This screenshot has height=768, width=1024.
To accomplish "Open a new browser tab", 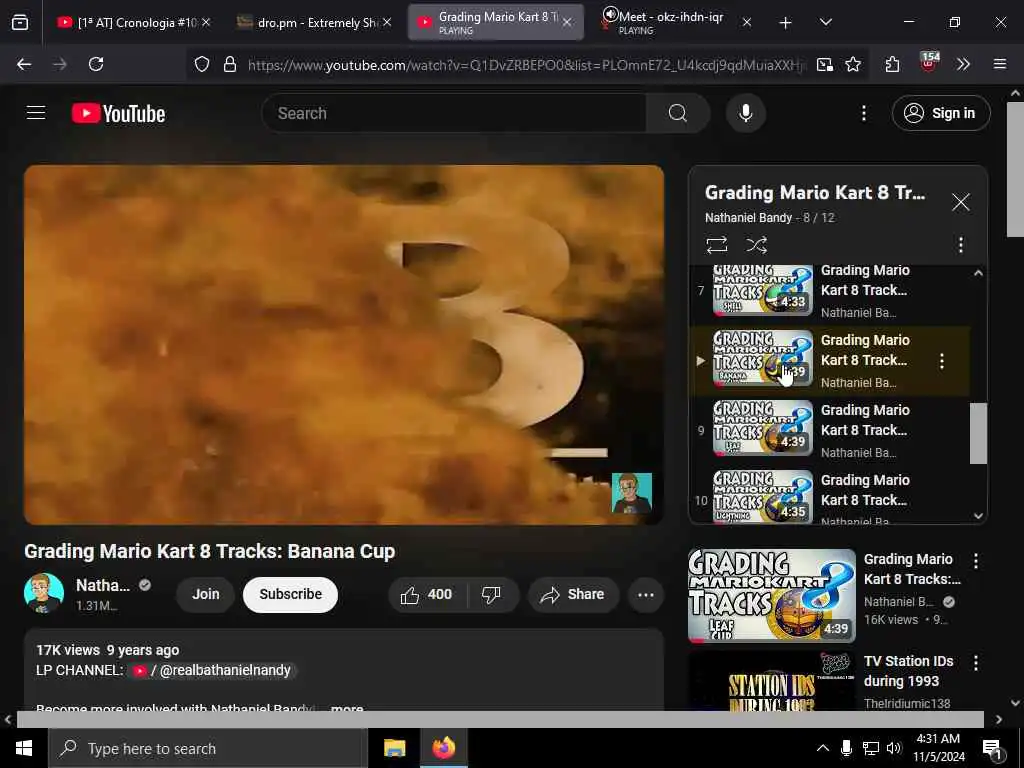I will pyautogui.click(x=785, y=23).
